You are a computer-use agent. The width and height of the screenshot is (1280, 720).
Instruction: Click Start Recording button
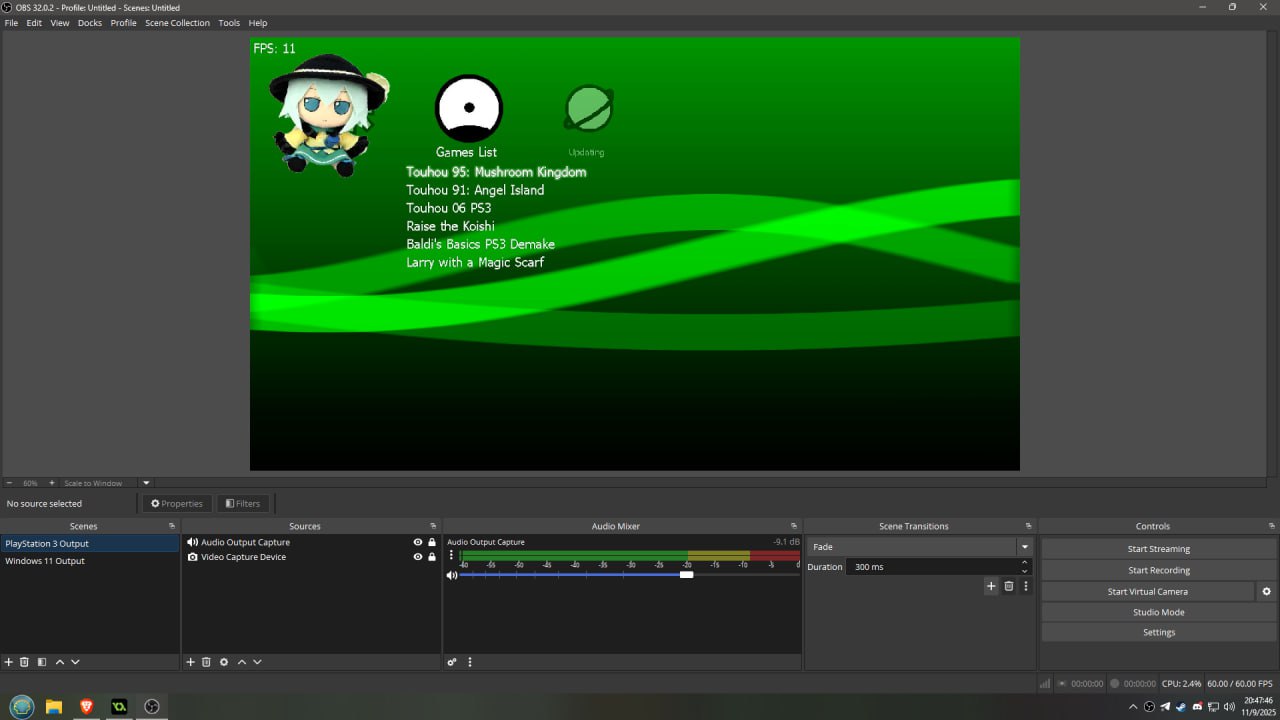coord(1159,570)
